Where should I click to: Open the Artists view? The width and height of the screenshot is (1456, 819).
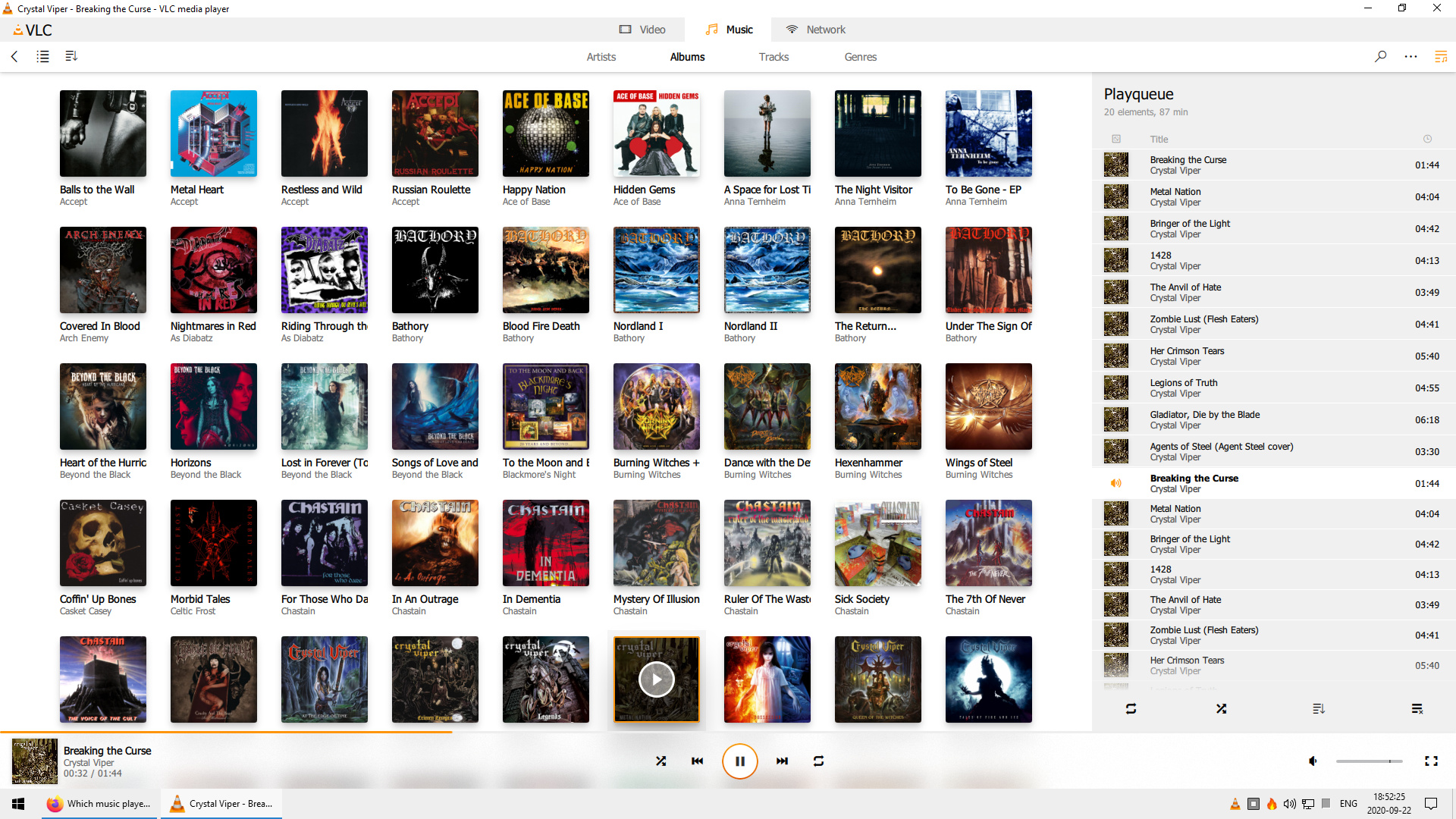coord(601,57)
